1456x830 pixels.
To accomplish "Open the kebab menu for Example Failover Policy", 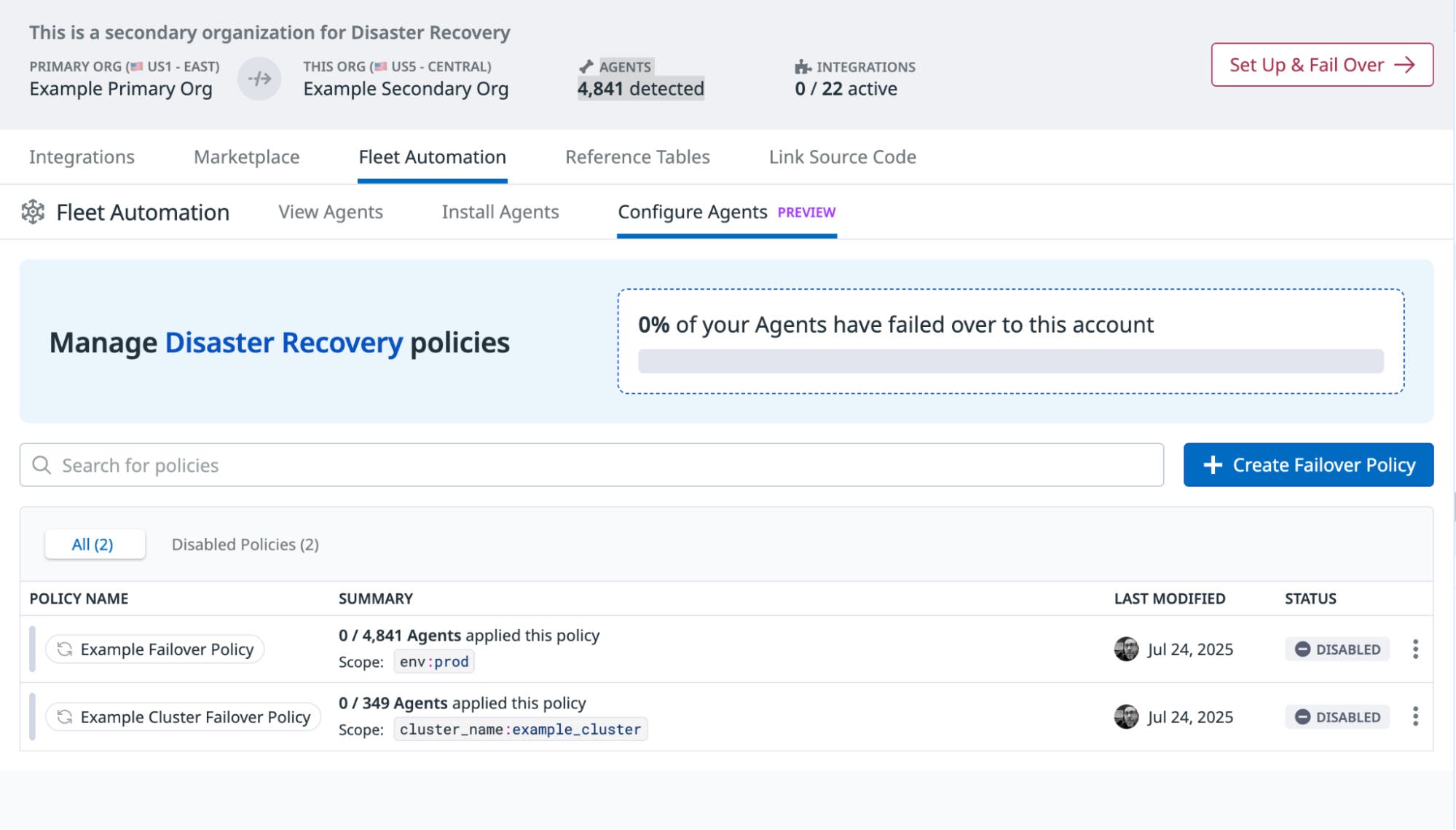I will [x=1414, y=649].
